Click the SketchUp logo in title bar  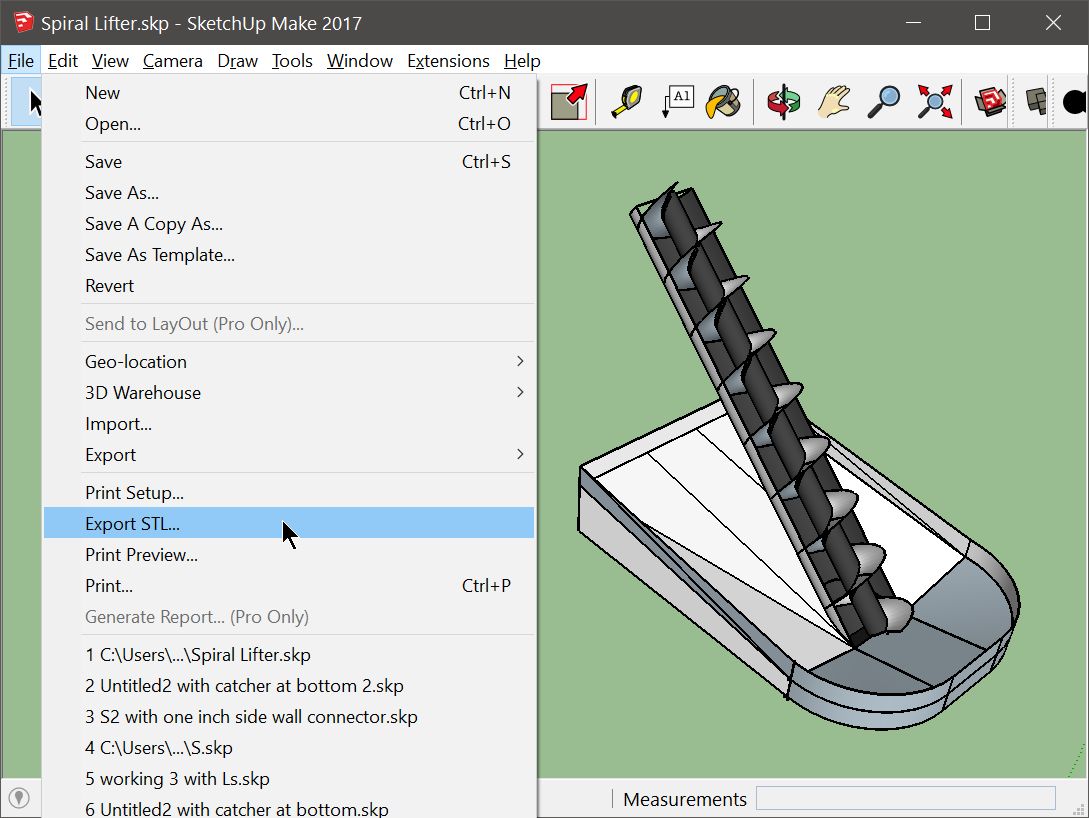click(23, 22)
